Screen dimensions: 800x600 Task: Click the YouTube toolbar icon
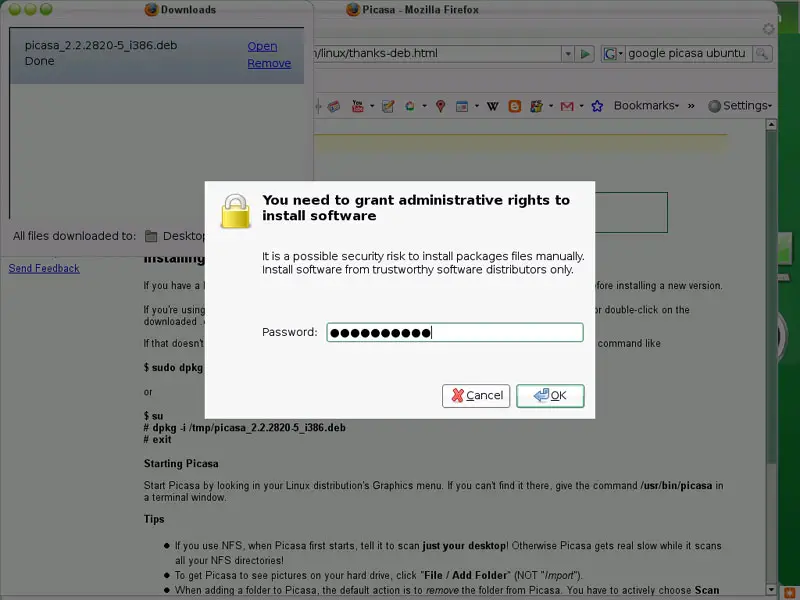358,106
